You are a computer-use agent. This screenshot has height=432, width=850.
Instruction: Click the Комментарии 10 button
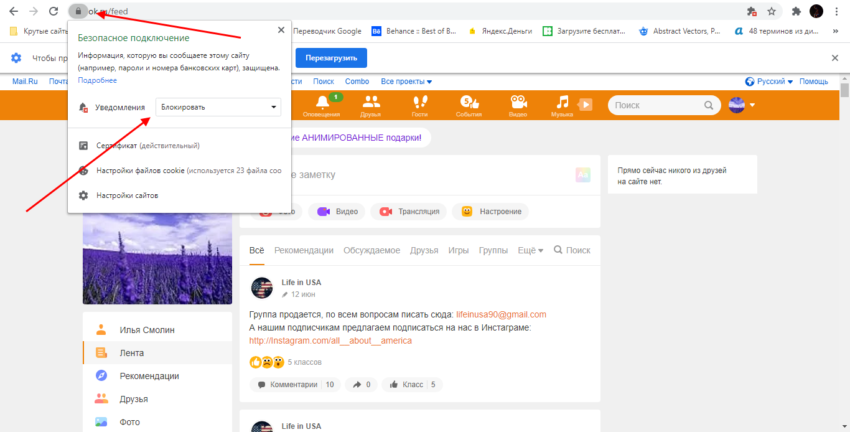(295, 384)
